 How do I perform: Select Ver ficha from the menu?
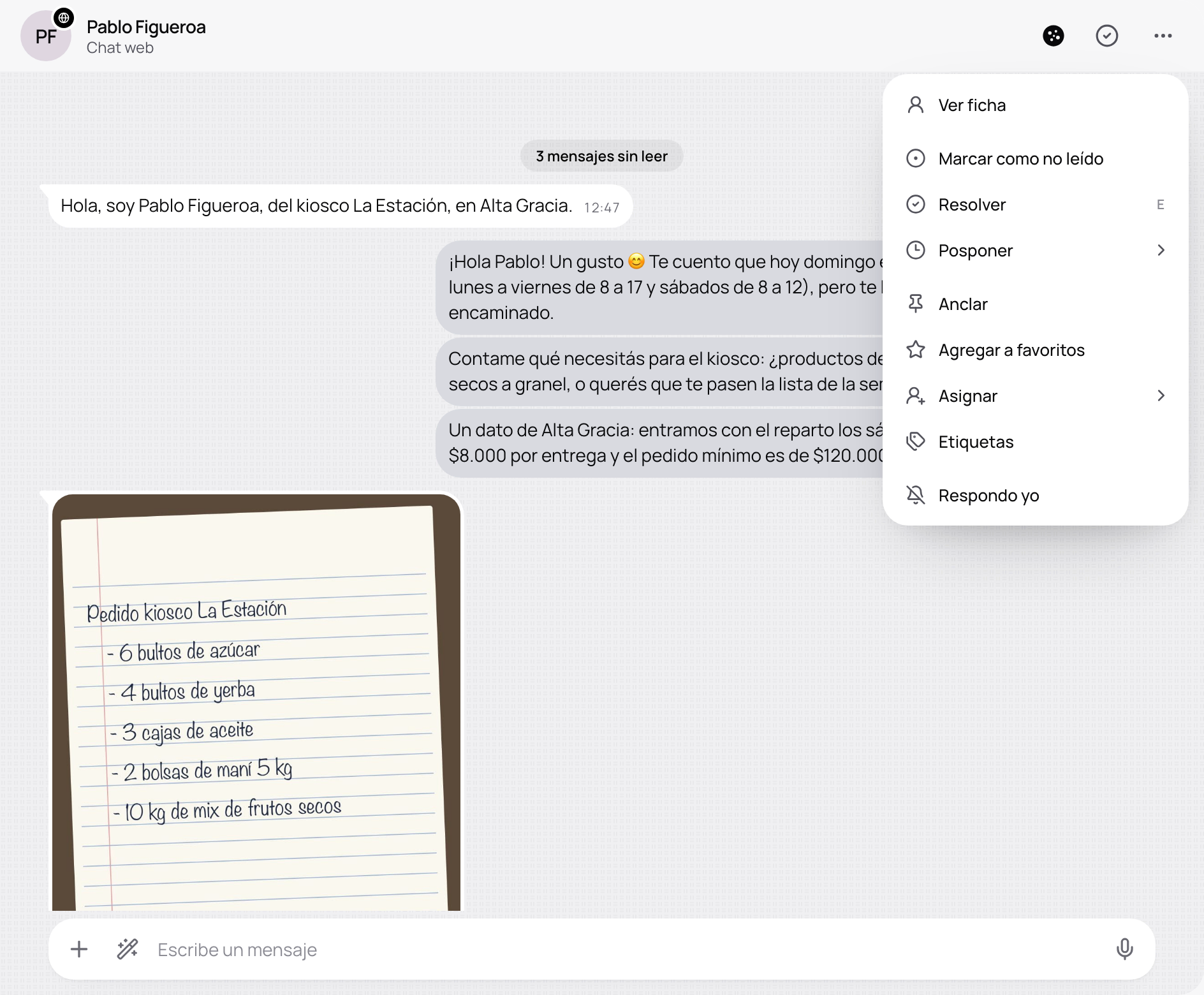click(1036, 105)
